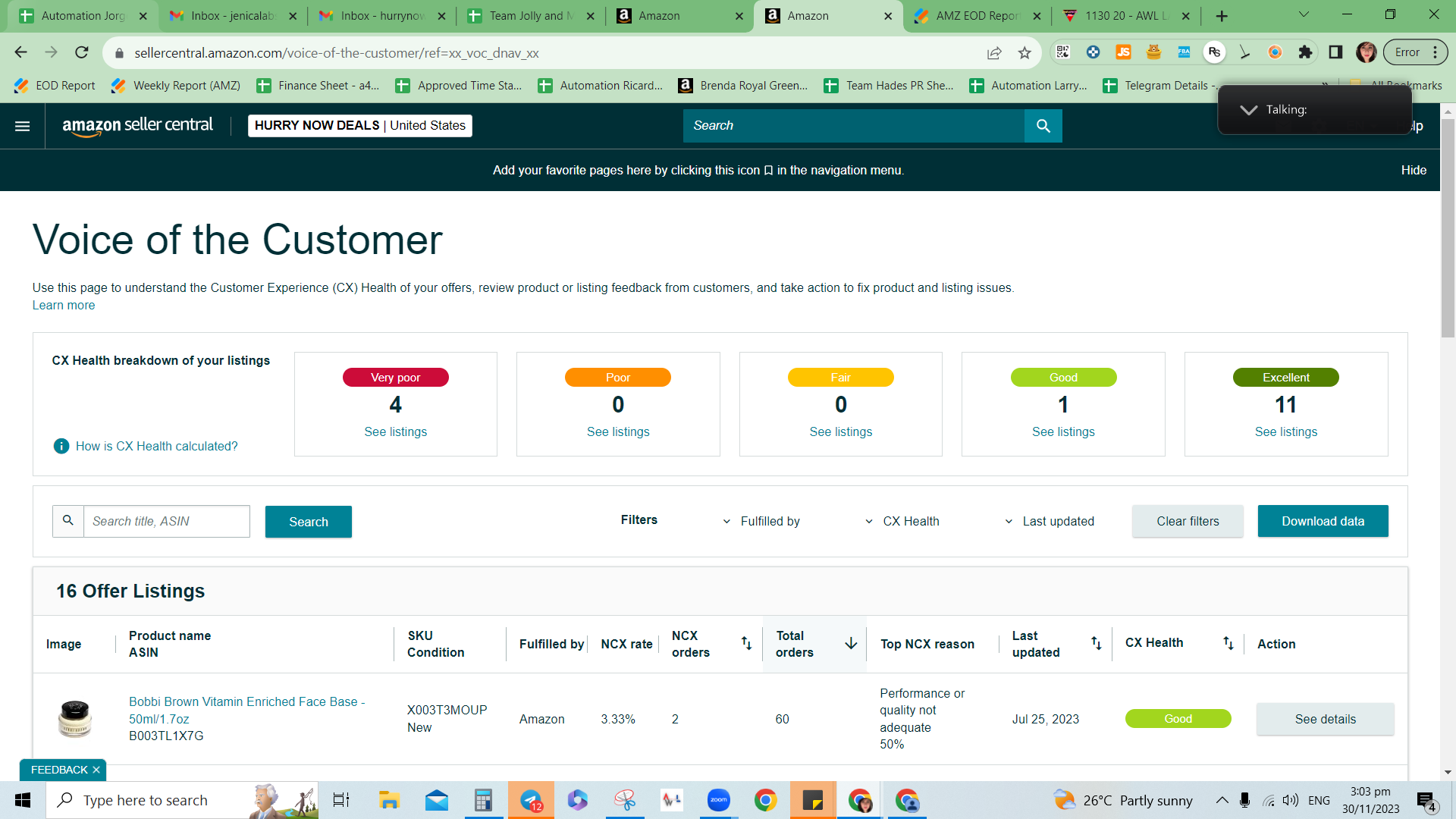
Task: Close the FEEDBACK tab
Action: pyautogui.click(x=96, y=770)
